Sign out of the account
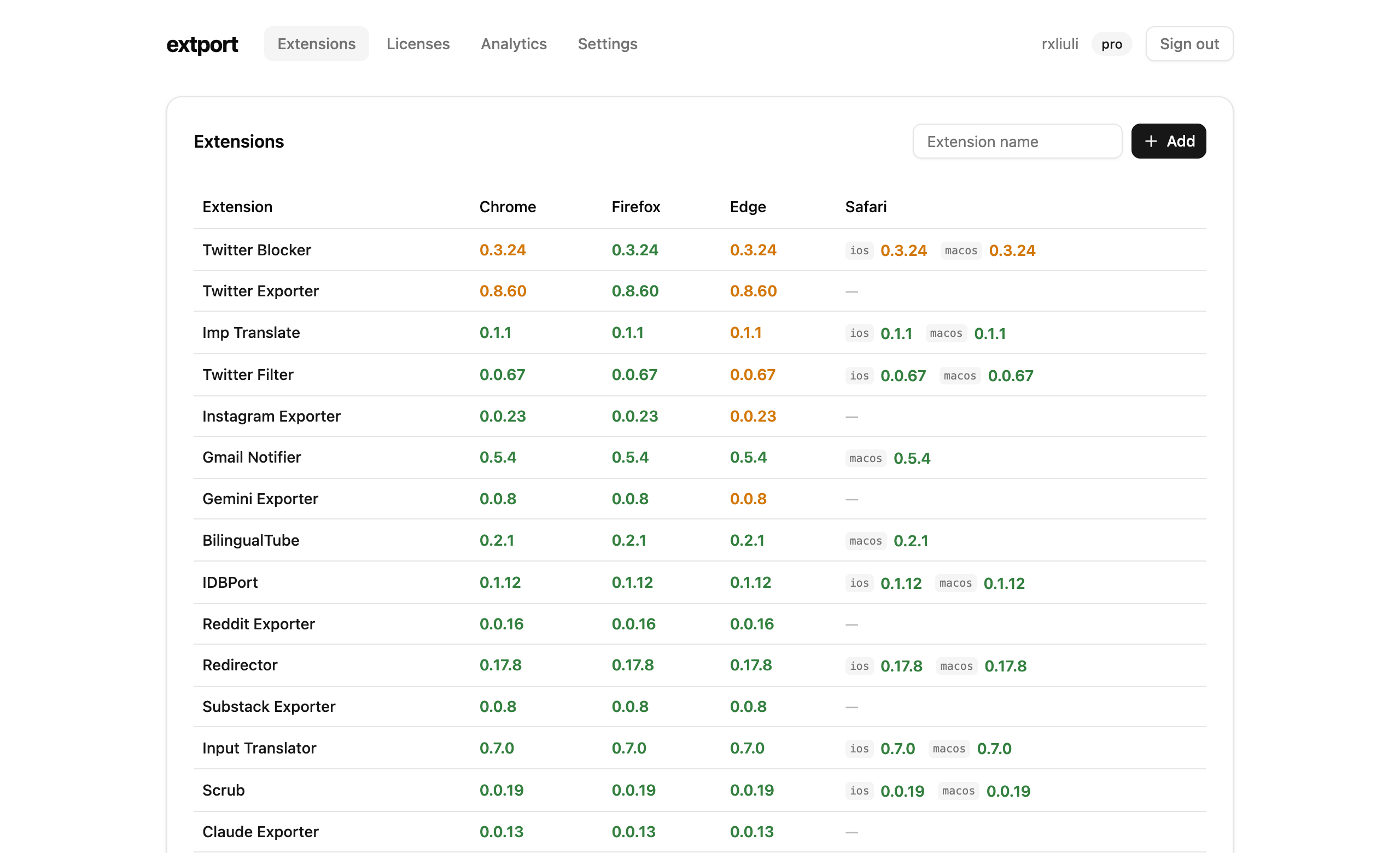The width and height of the screenshot is (1400, 853). click(1189, 44)
